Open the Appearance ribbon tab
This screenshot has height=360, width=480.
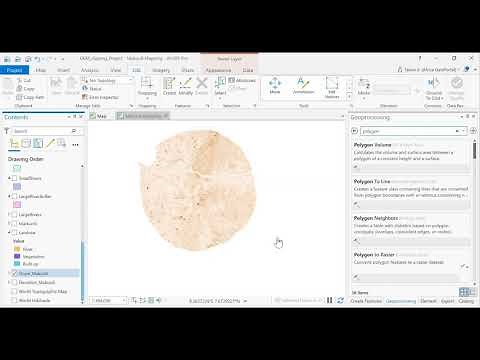218,70
